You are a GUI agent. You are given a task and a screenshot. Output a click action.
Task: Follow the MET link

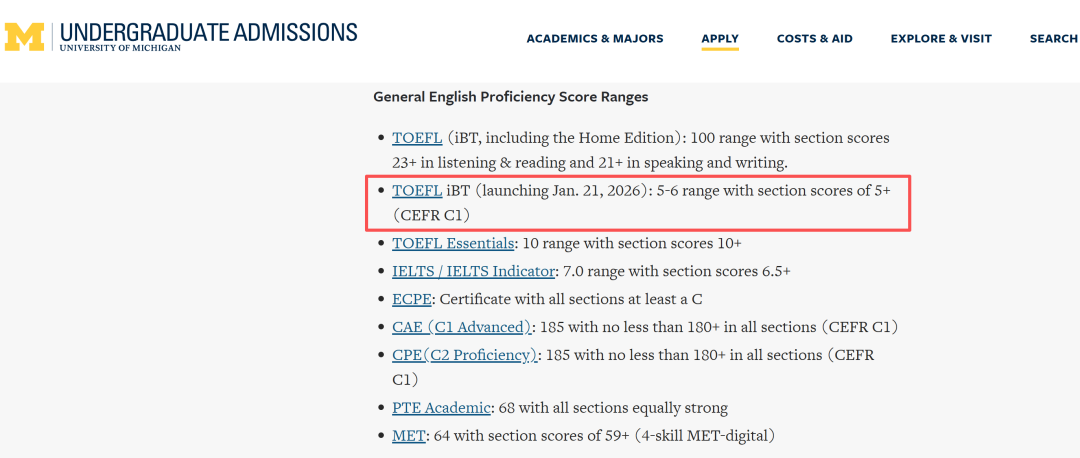[409, 436]
